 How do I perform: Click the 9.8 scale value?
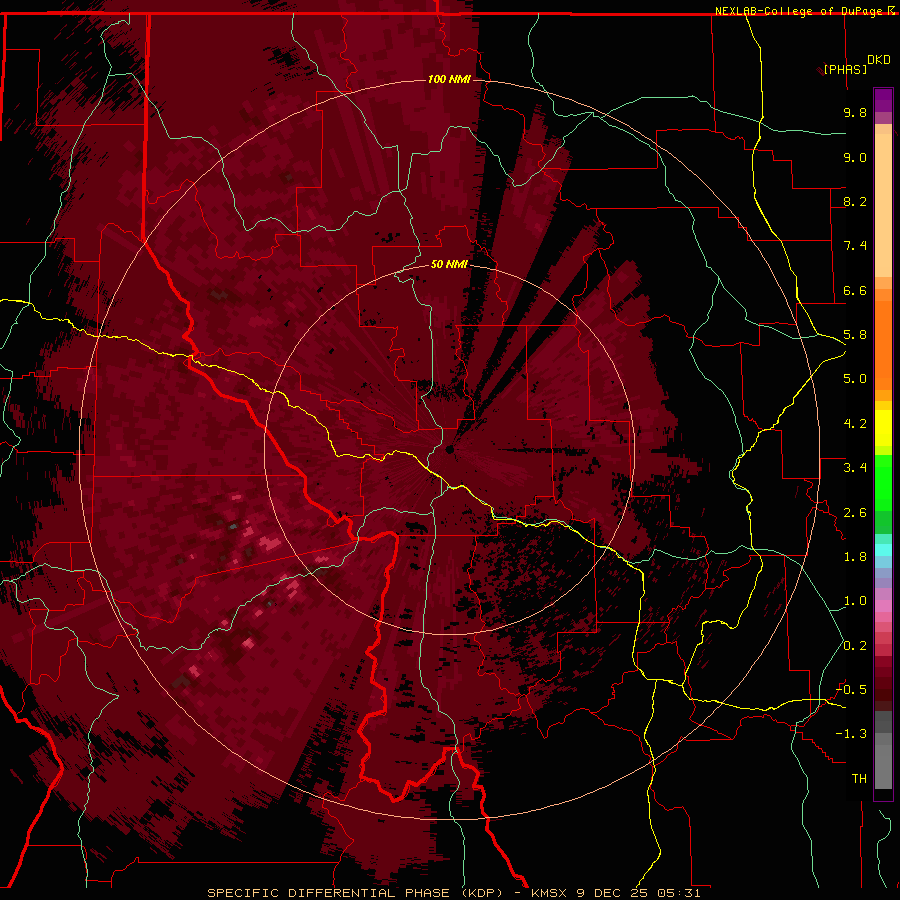coord(855,112)
